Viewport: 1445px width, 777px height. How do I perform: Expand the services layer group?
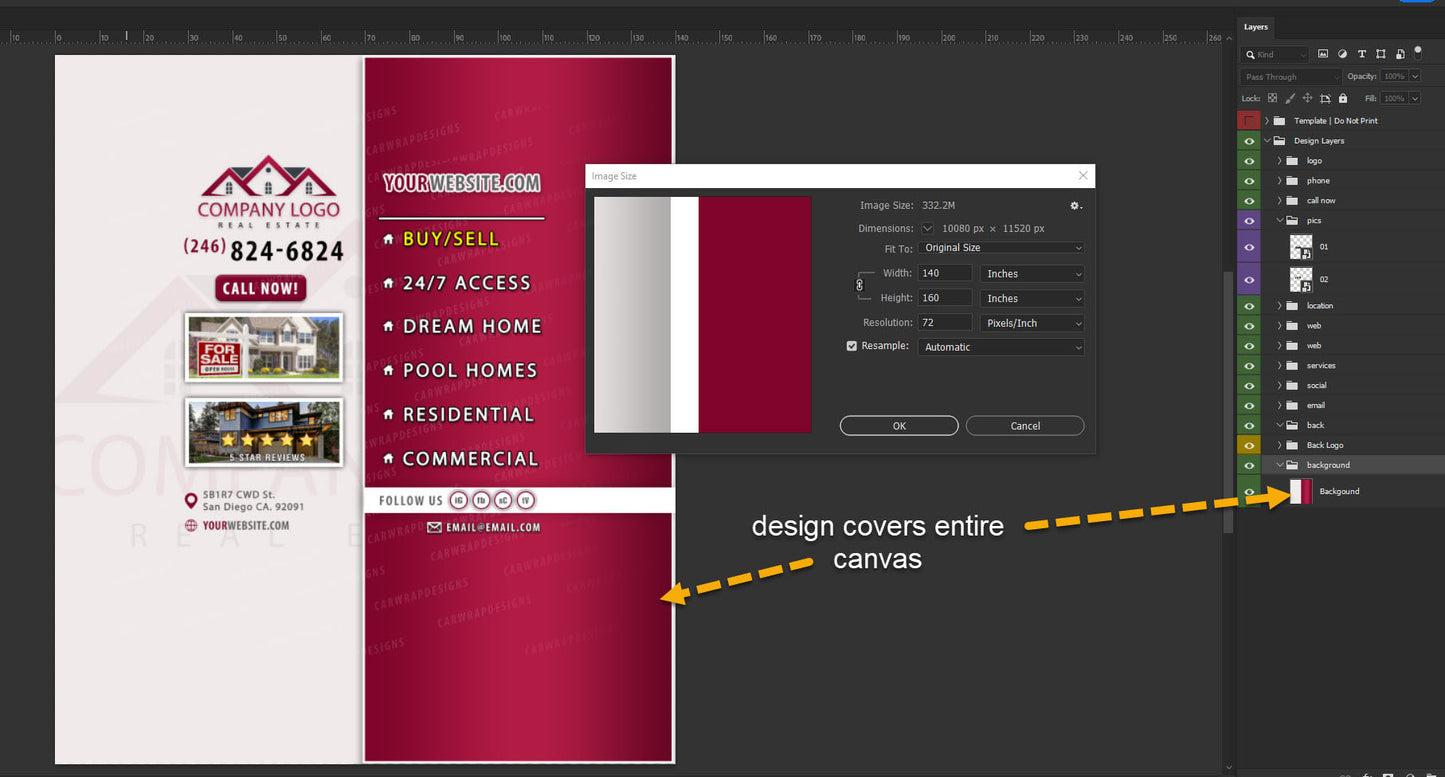(x=1279, y=365)
